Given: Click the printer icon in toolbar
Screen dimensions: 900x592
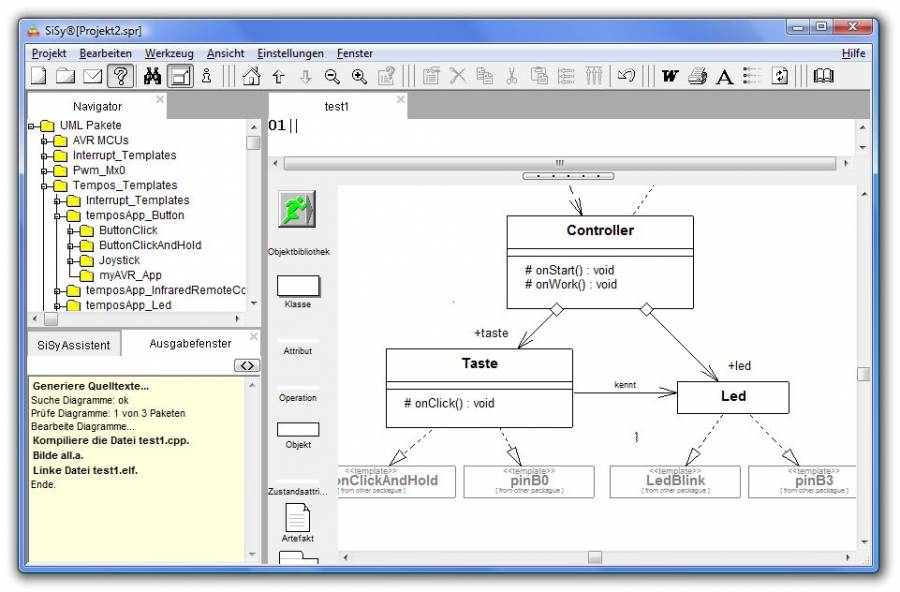Looking at the screenshot, I should coord(698,76).
